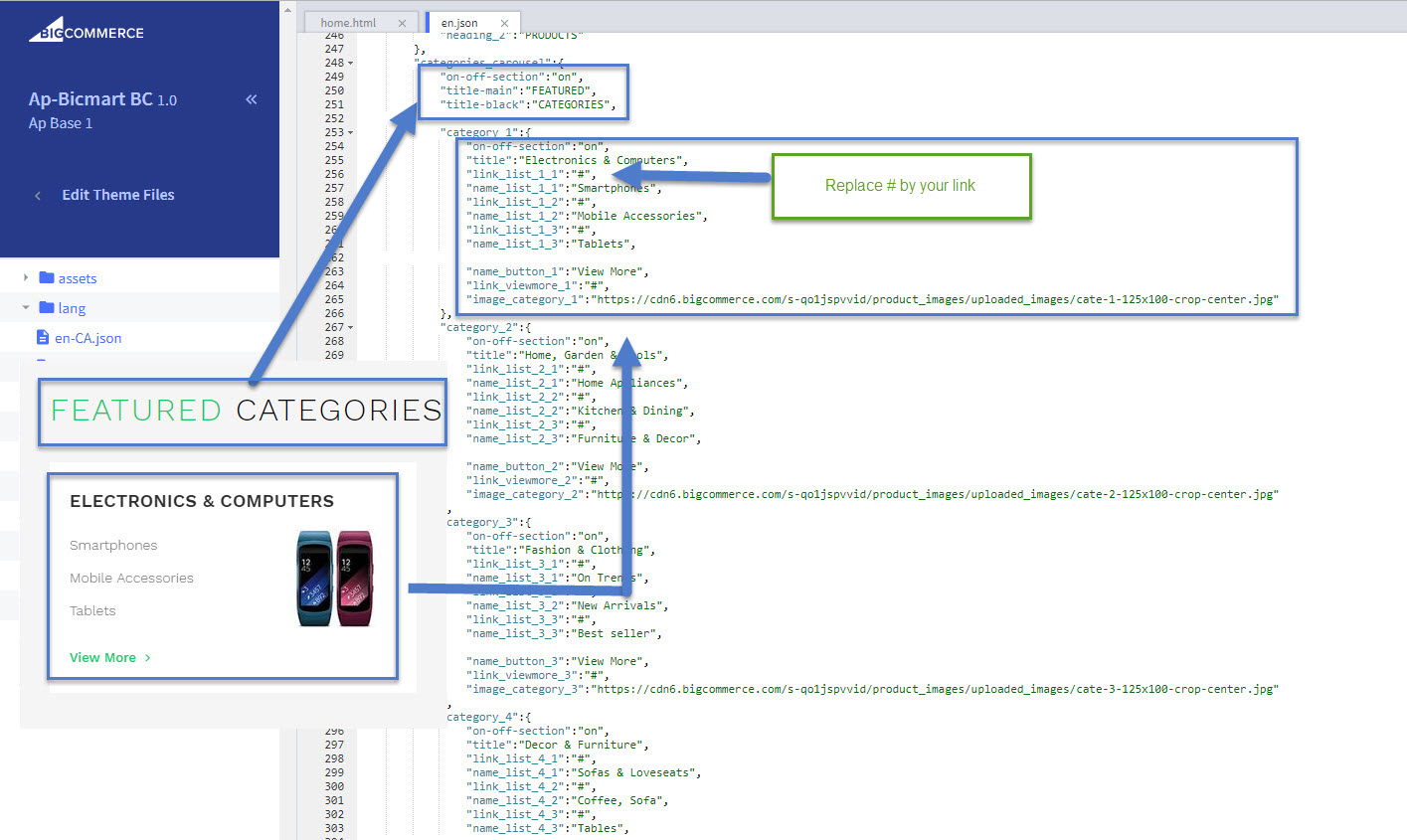Click the "title":"Electronics & Computers" line

tap(578, 160)
